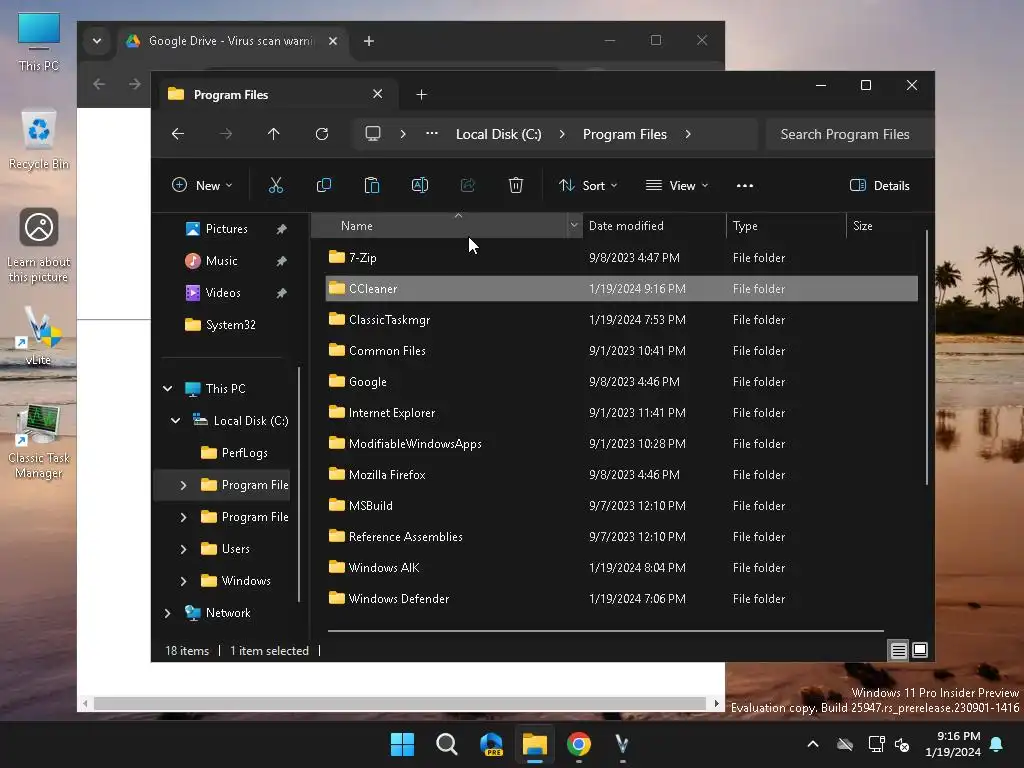The height and width of the screenshot is (768, 1024).
Task: Click the Share icon in toolbar
Action: [x=468, y=185]
